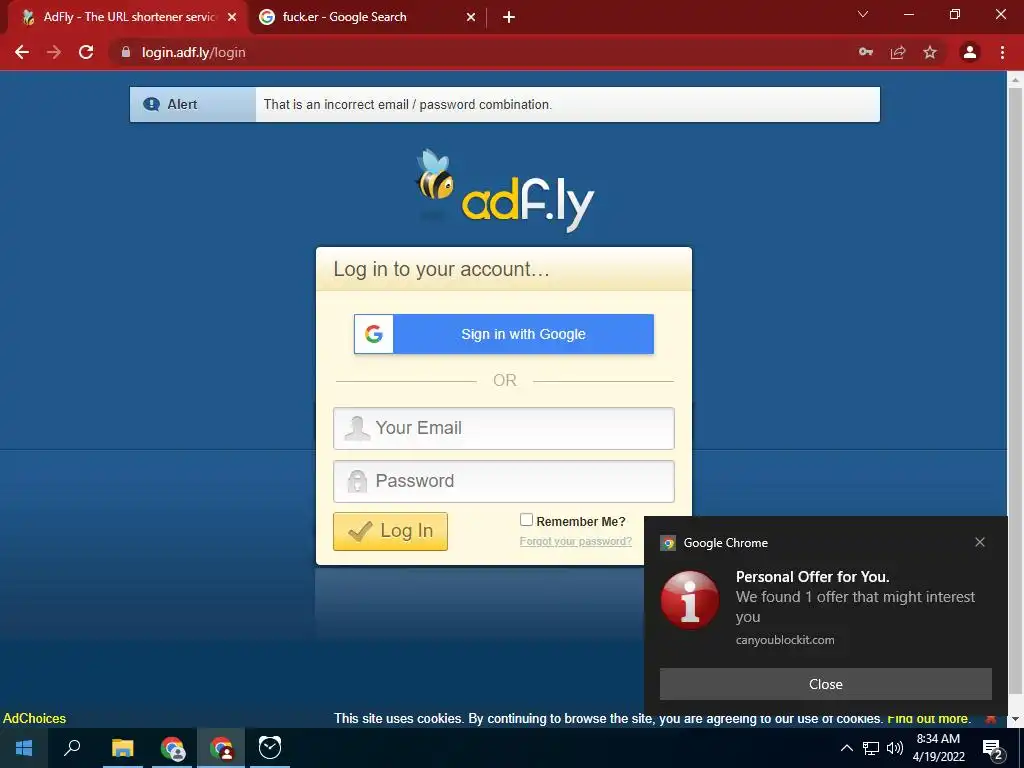The height and width of the screenshot is (768, 1024).
Task: Open the clock app taskbar icon
Action: coord(270,748)
